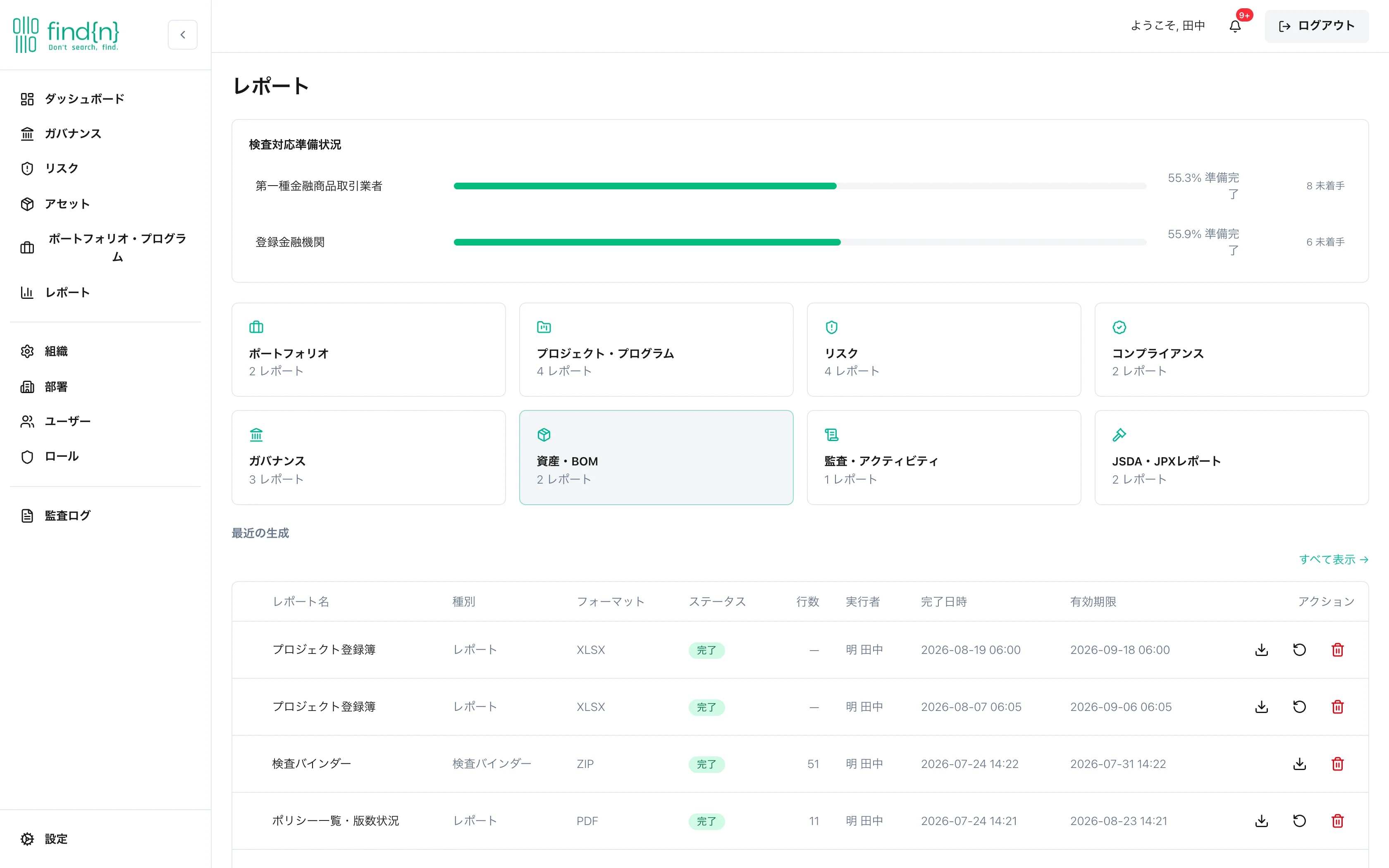This screenshot has height=868, width=1389.
Task: Open the ガバナンス report card
Action: (368, 458)
